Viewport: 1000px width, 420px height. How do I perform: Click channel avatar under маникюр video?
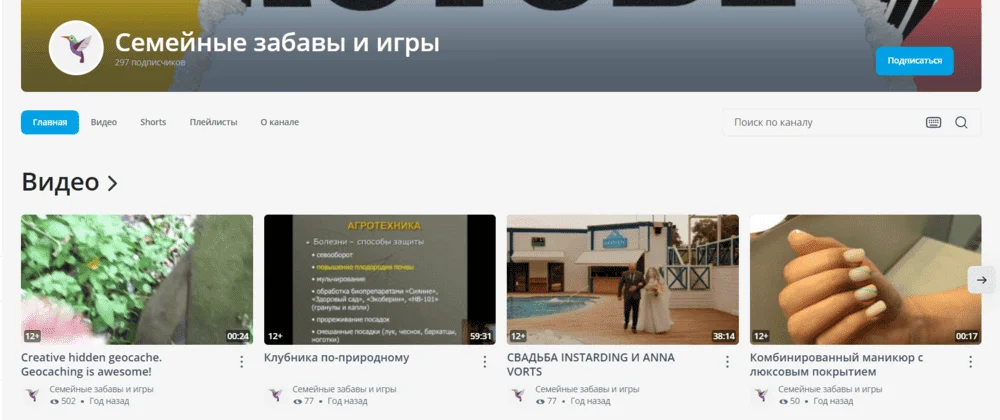(x=761, y=395)
